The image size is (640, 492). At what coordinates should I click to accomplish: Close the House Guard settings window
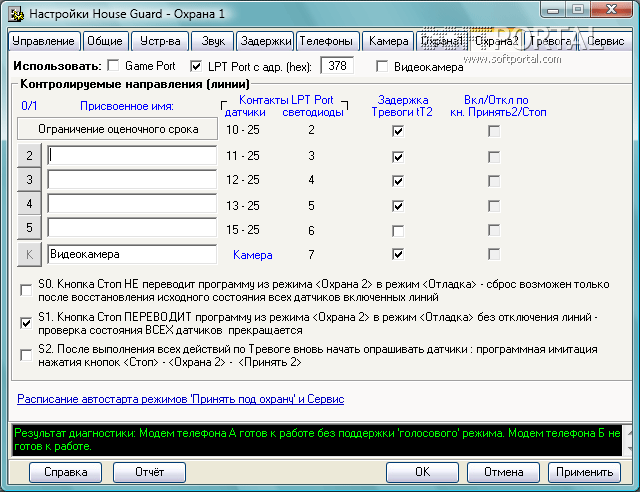[x=611, y=10]
